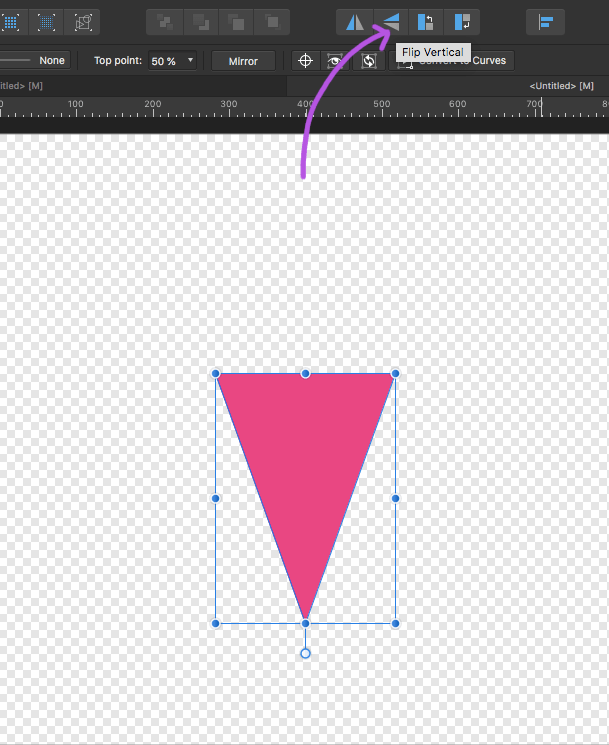Image resolution: width=609 pixels, height=745 pixels.
Task: Rotate selection counter-clockwise
Action: tap(426, 22)
